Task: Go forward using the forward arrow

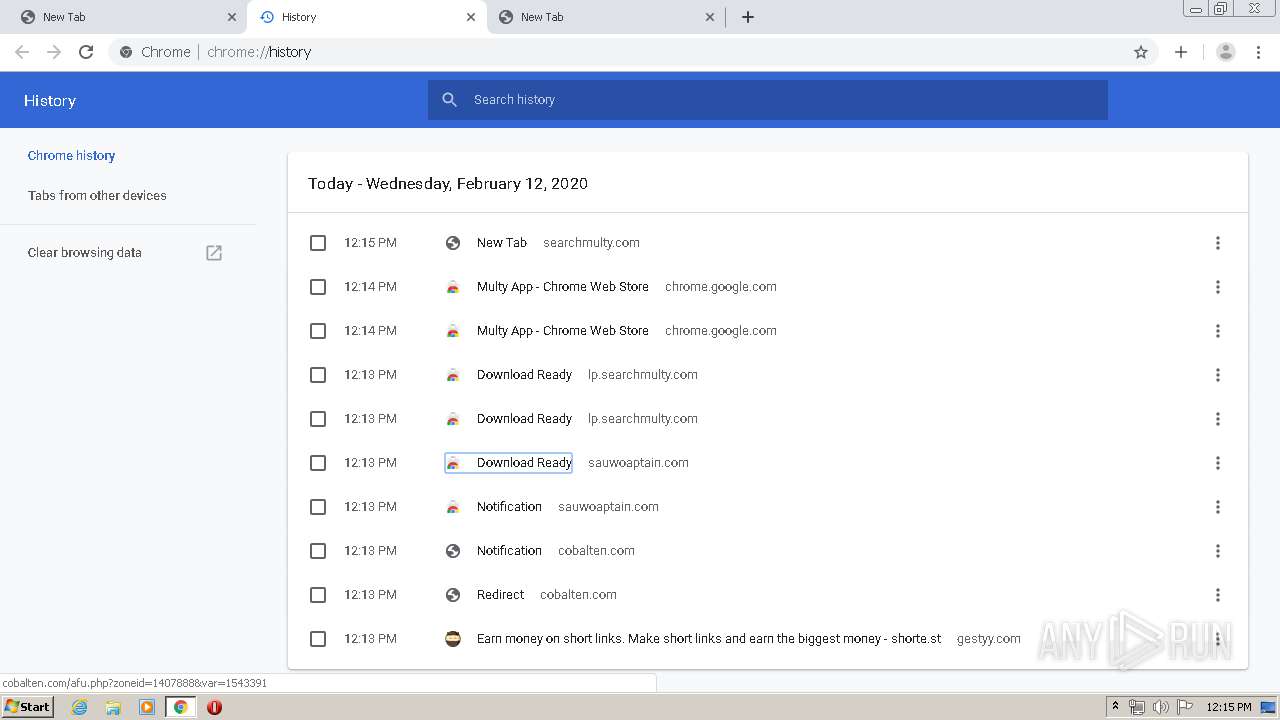Action: [54, 52]
